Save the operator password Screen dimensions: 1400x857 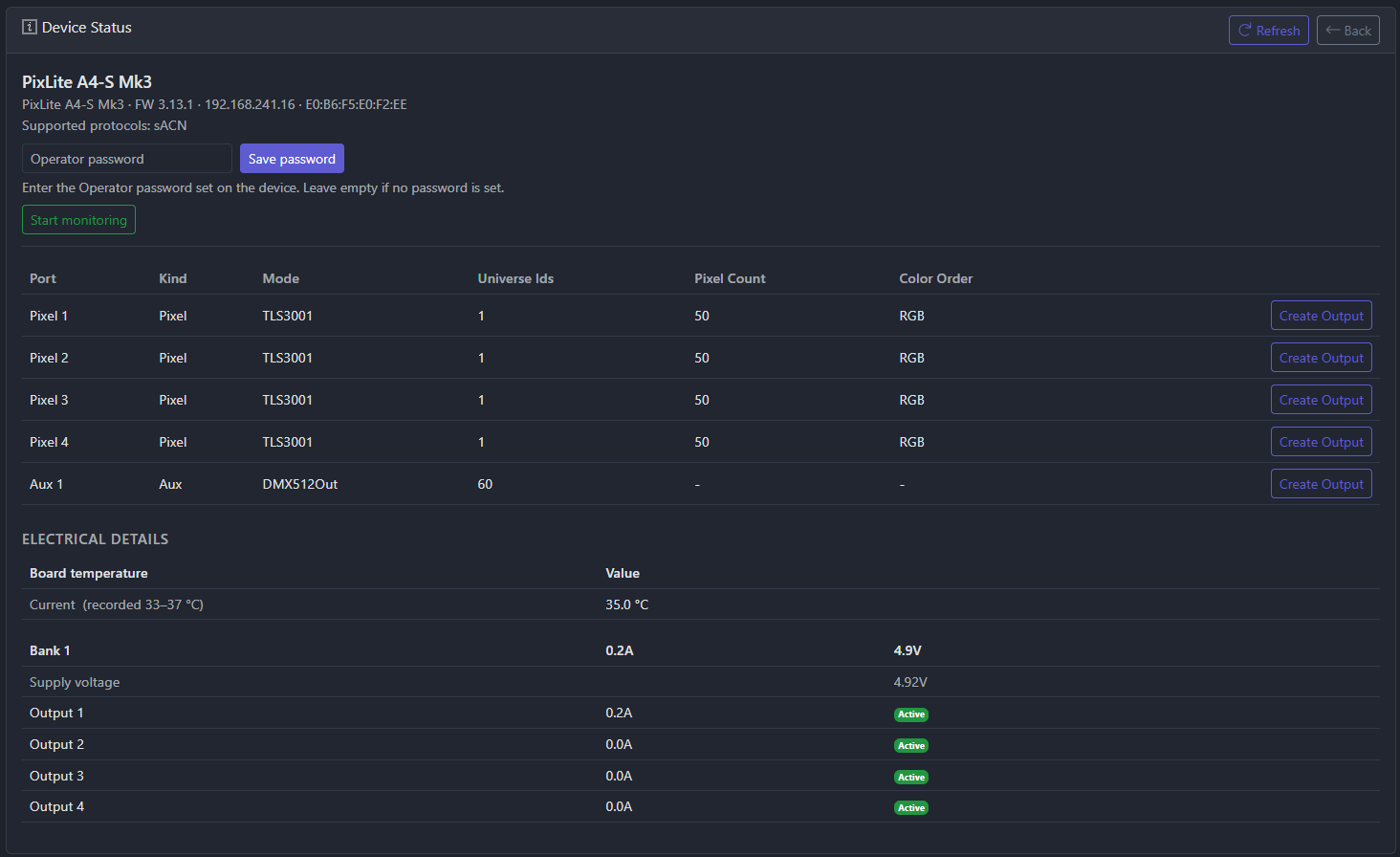coord(292,159)
